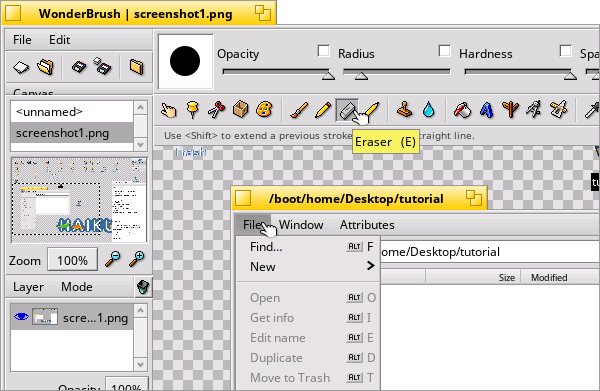600x391 pixels.
Task: Click the Duplicate menu entry
Action: point(308,358)
